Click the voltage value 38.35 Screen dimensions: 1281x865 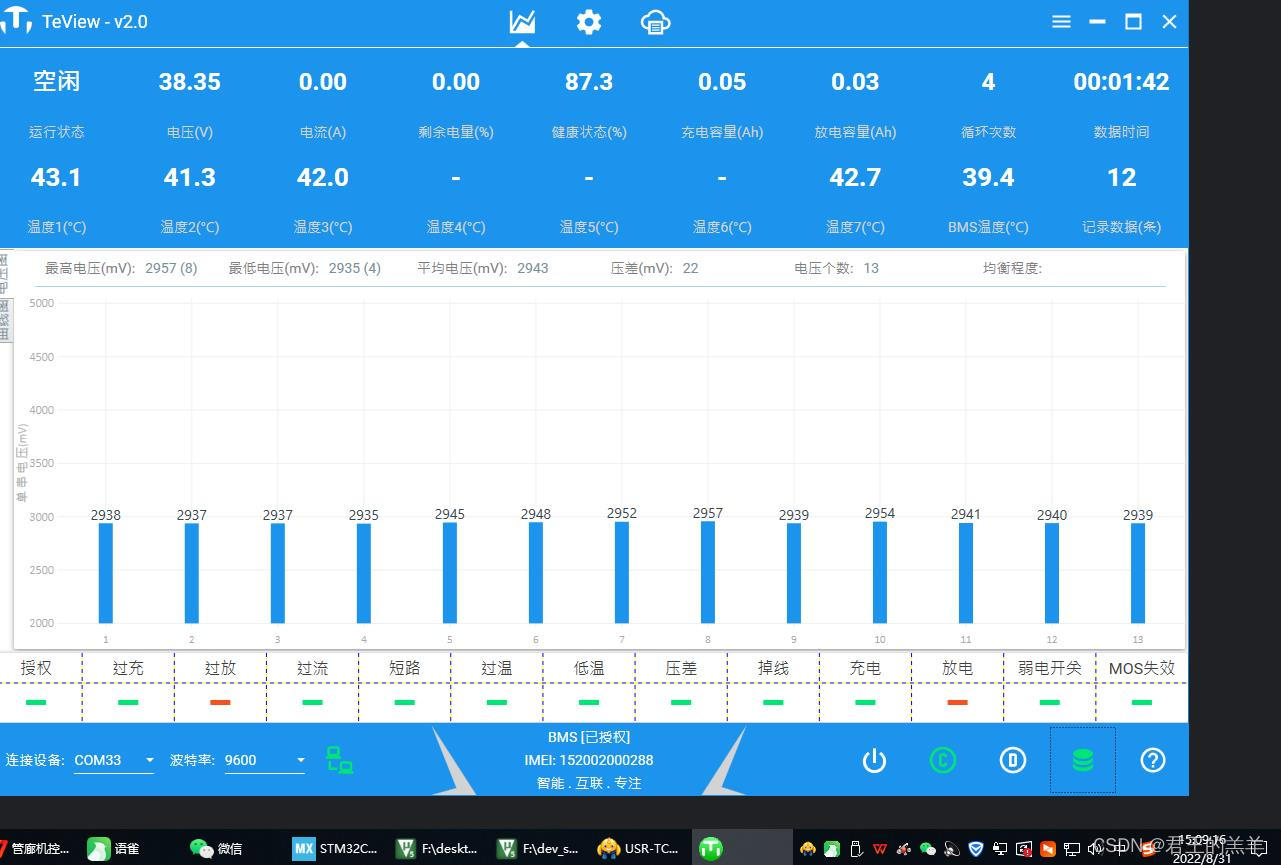[x=190, y=82]
